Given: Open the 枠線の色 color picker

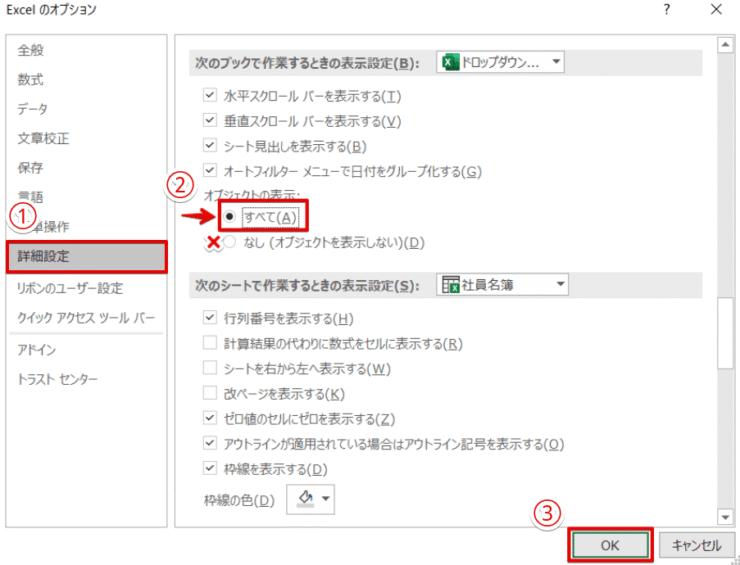Looking at the screenshot, I should 311,499.
